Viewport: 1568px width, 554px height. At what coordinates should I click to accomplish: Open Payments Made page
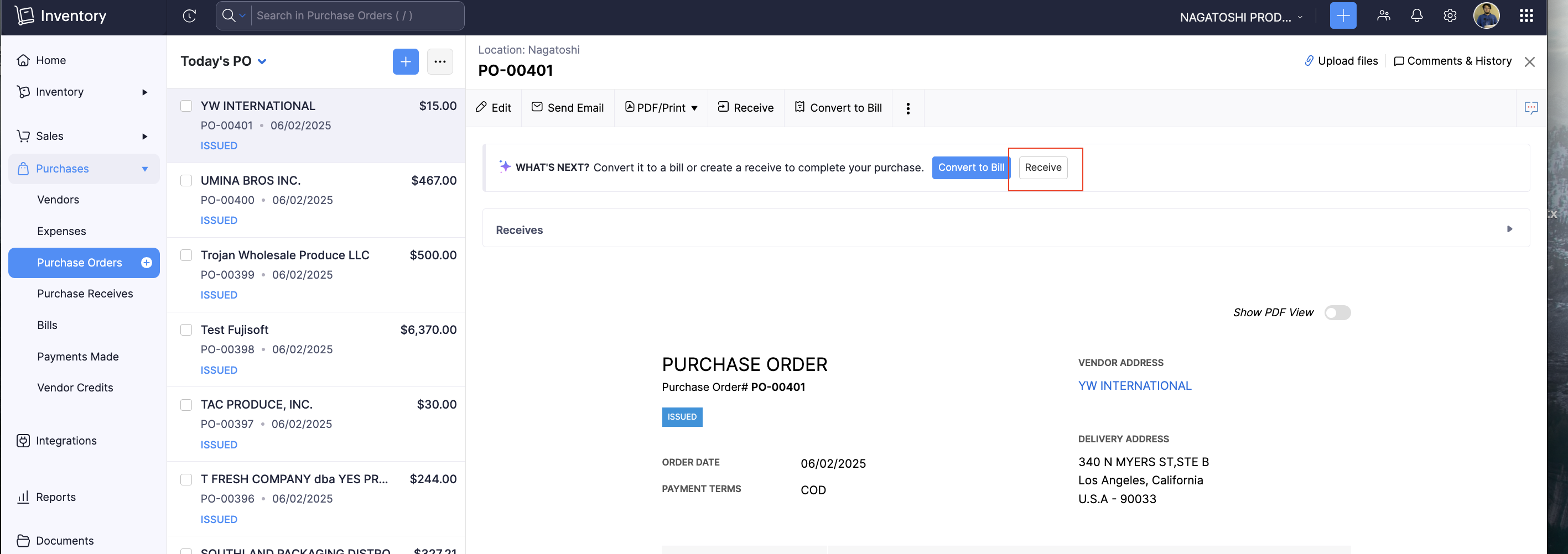(77, 357)
